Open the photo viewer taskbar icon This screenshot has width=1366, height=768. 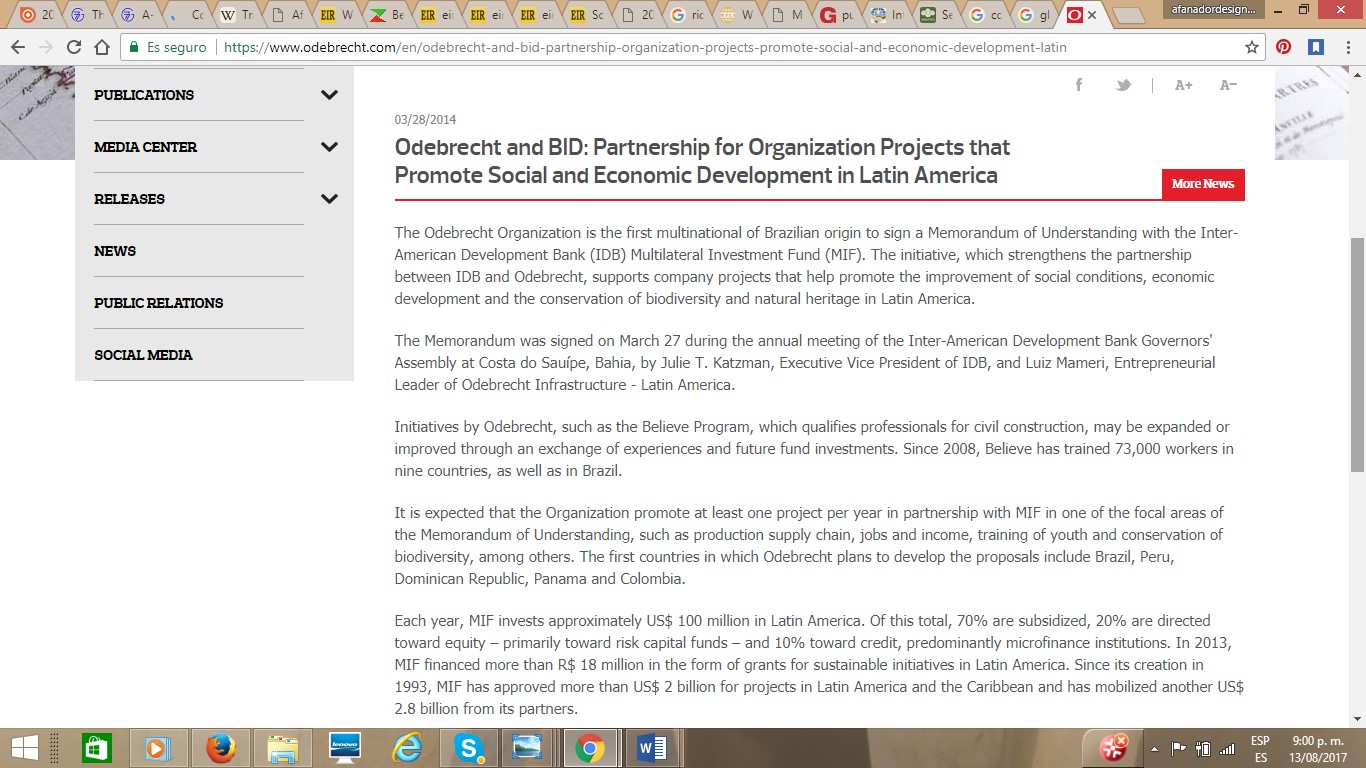(526, 748)
